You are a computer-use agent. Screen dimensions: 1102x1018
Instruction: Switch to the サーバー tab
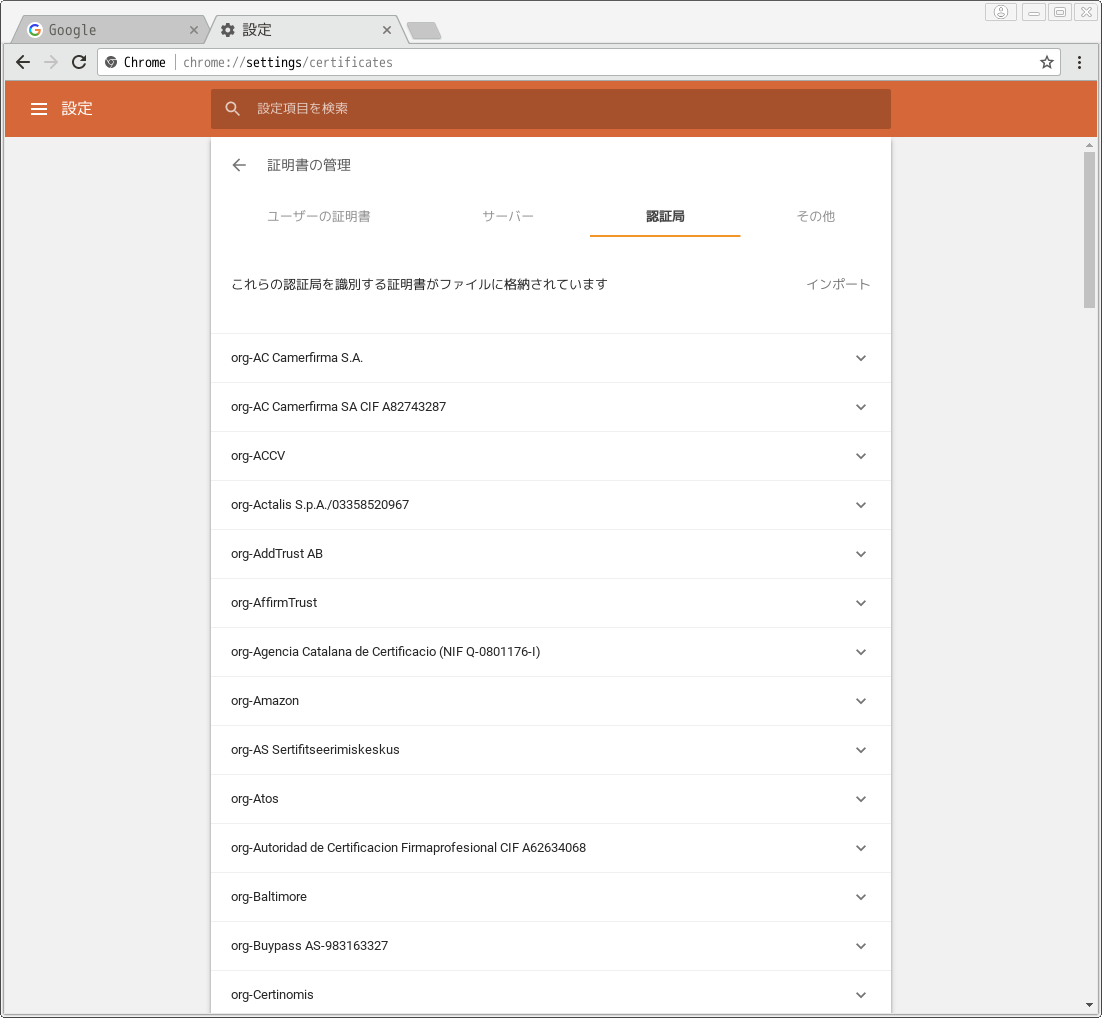508,216
